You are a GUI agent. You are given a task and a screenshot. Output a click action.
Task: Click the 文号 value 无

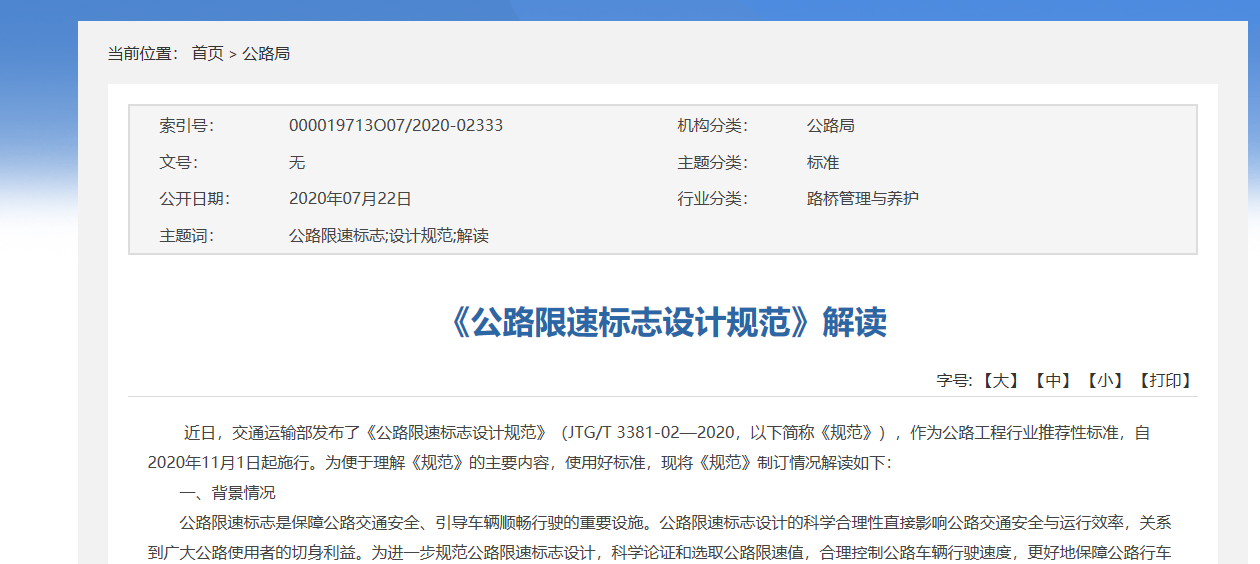pos(297,162)
